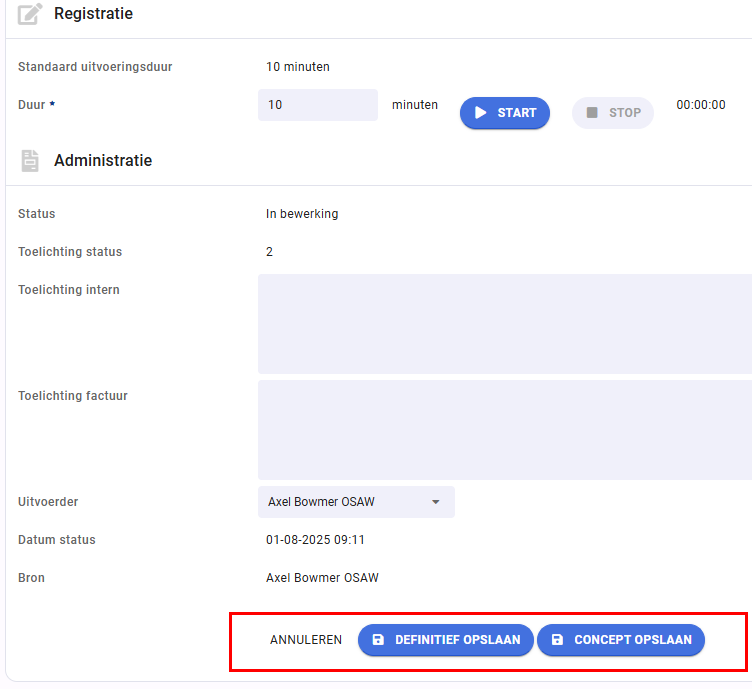Click the Administratie document icon
The height and width of the screenshot is (689, 752).
(x=30, y=161)
